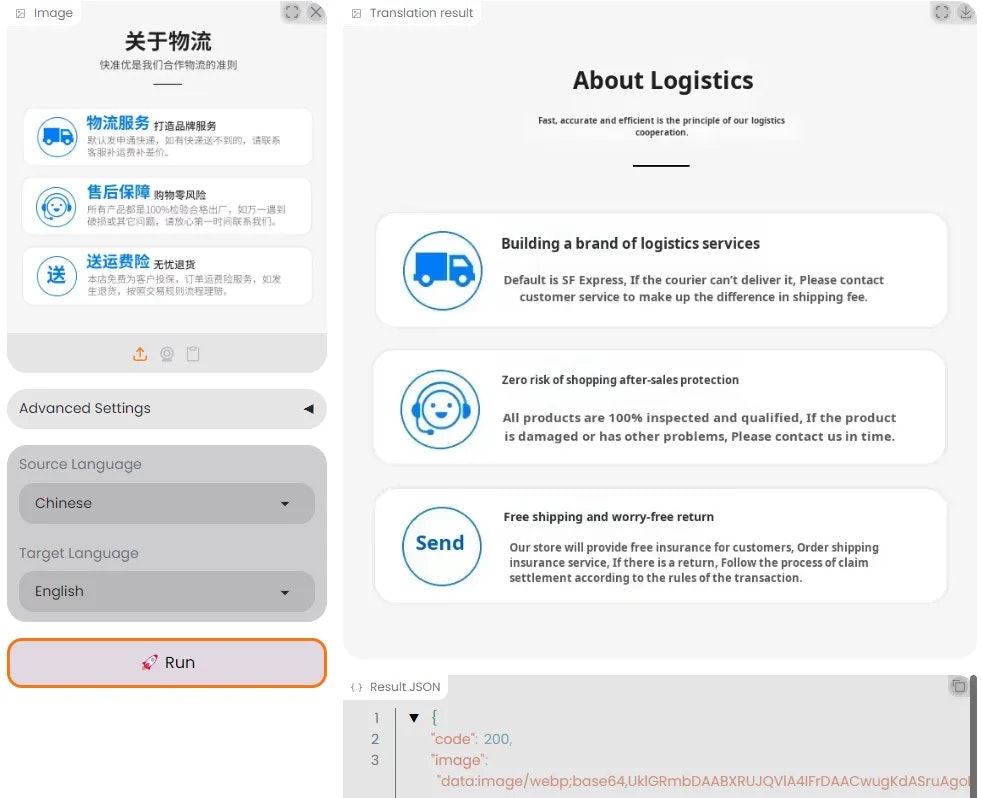Download the translated image
This screenshot has height=798, width=983.
[963, 12]
